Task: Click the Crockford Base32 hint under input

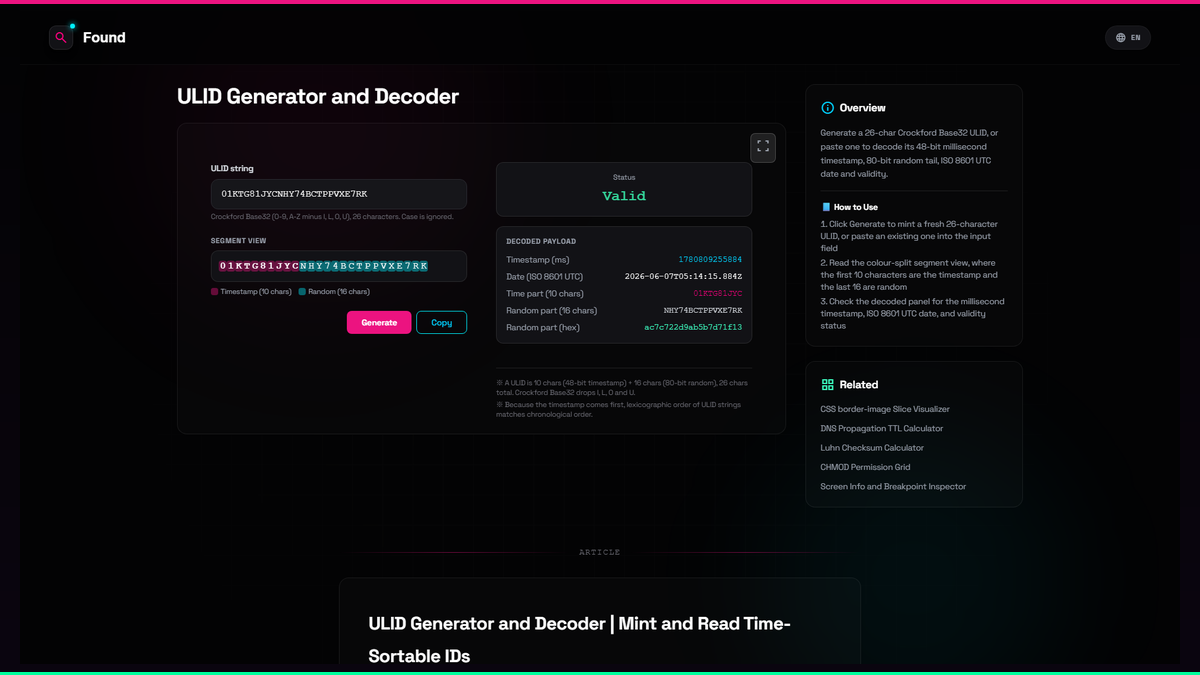Action: [332, 216]
